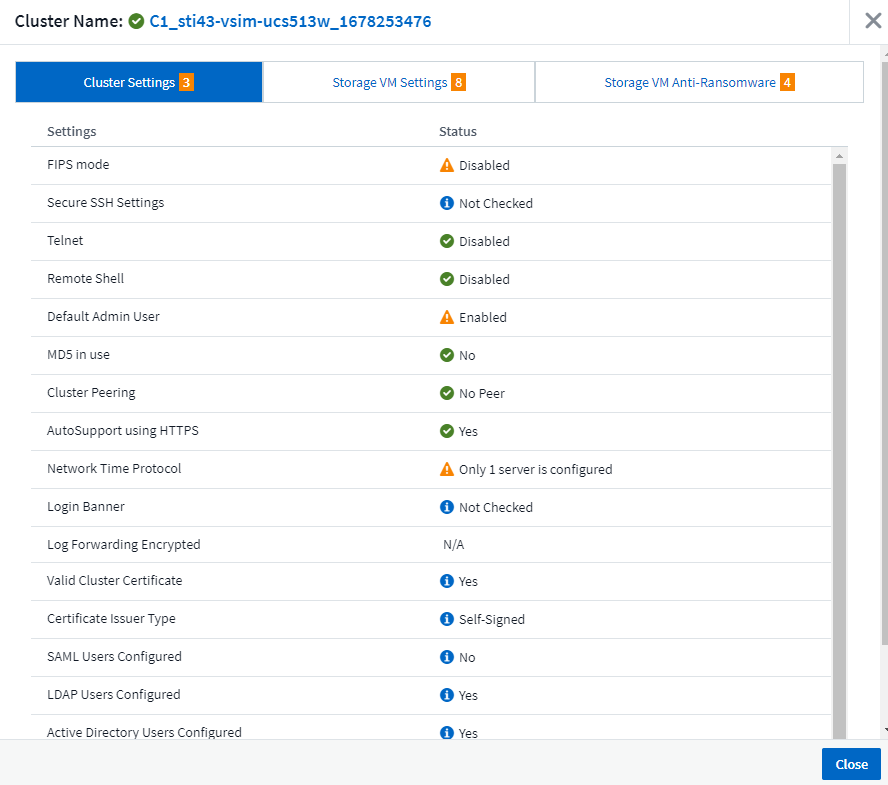Click the Login Banner info icon

pyautogui.click(x=447, y=507)
